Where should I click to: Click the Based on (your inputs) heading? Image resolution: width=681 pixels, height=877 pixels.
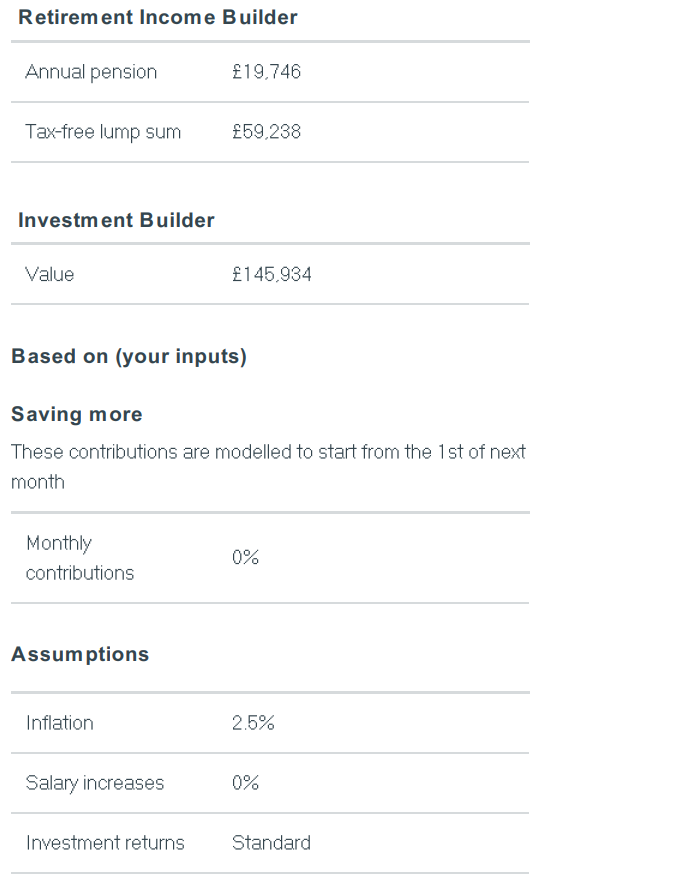click(x=129, y=357)
